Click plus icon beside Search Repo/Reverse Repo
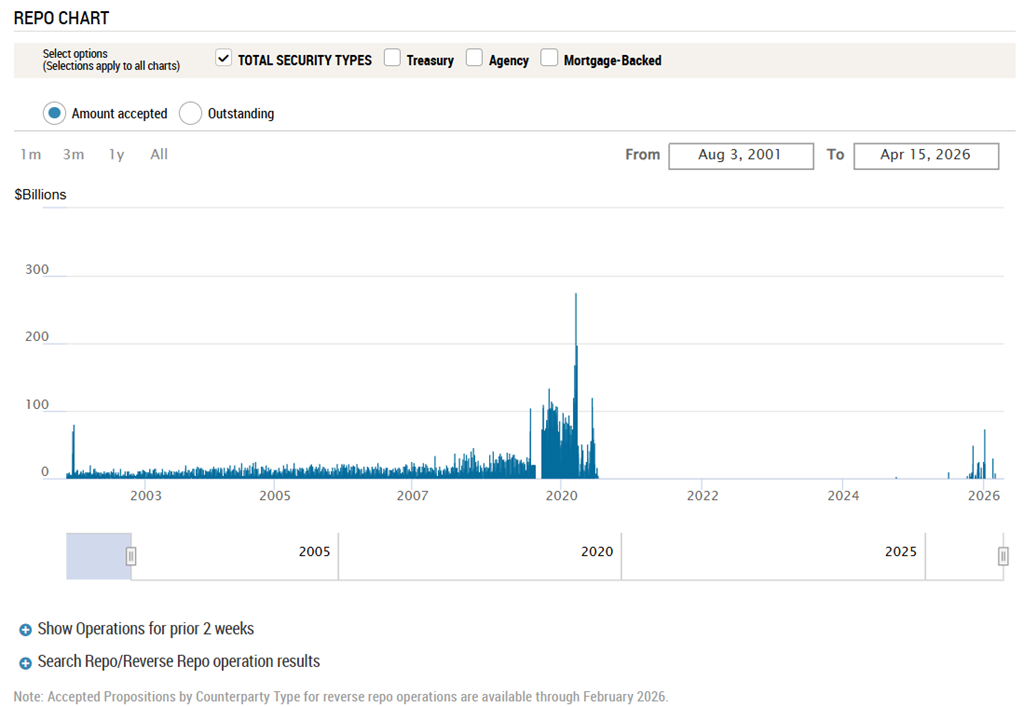 pyautogui.click(x=26, y=662)
